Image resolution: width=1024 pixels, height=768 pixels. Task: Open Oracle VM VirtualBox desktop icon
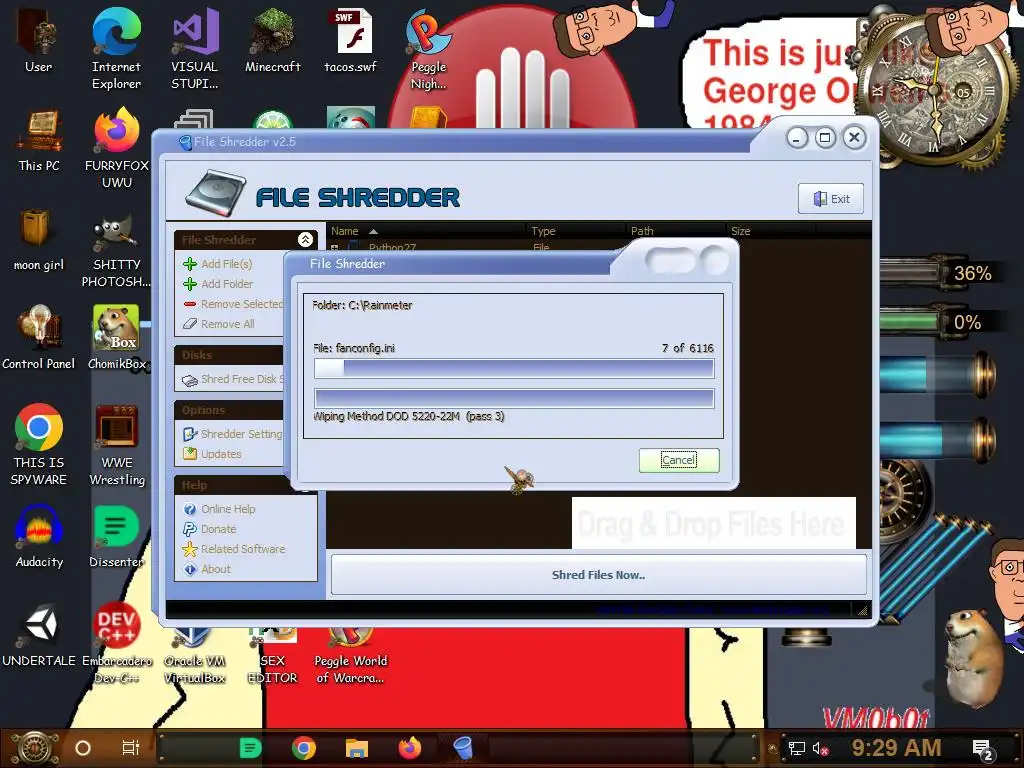click(195, 656)
